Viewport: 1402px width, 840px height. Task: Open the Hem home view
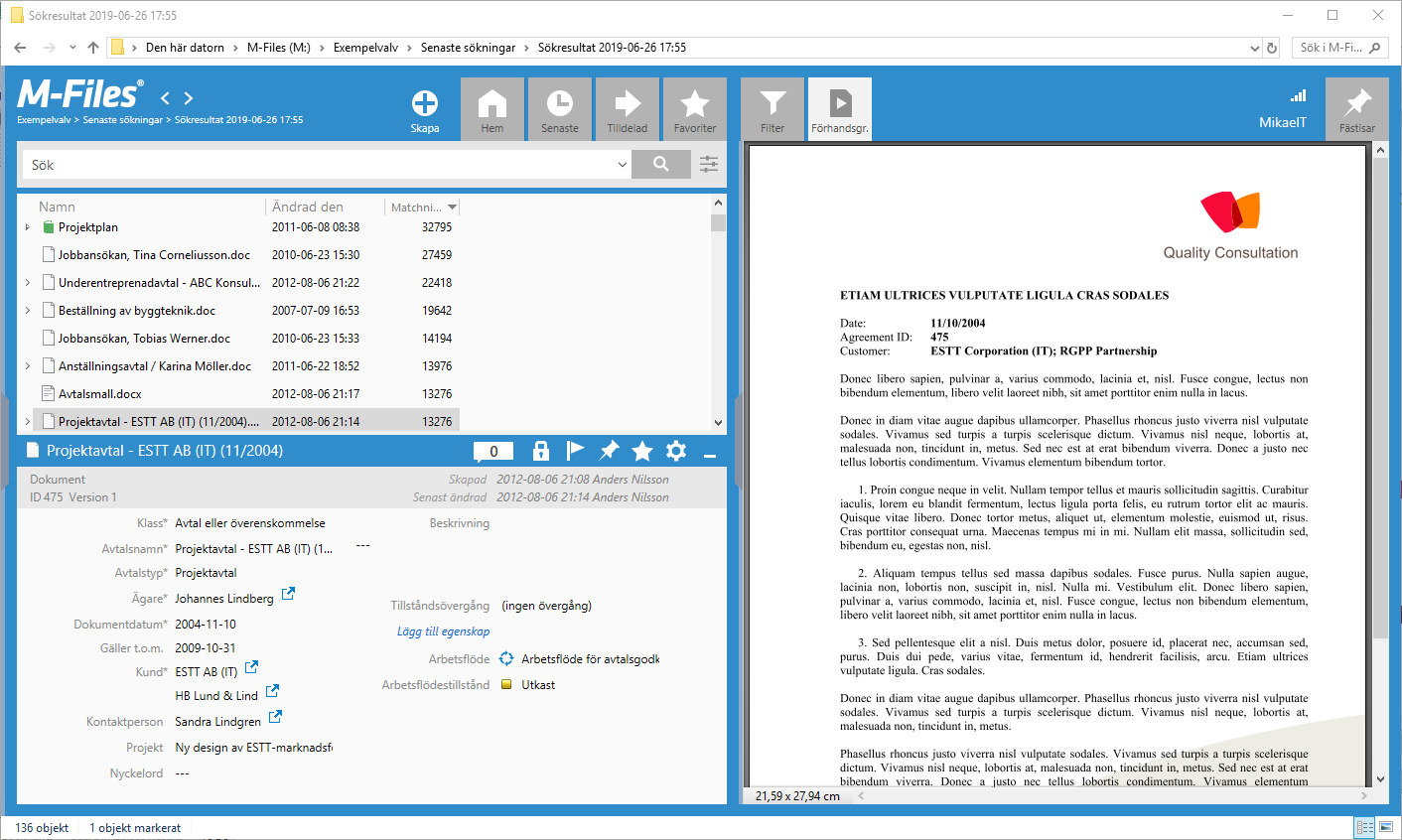[492, 109]
